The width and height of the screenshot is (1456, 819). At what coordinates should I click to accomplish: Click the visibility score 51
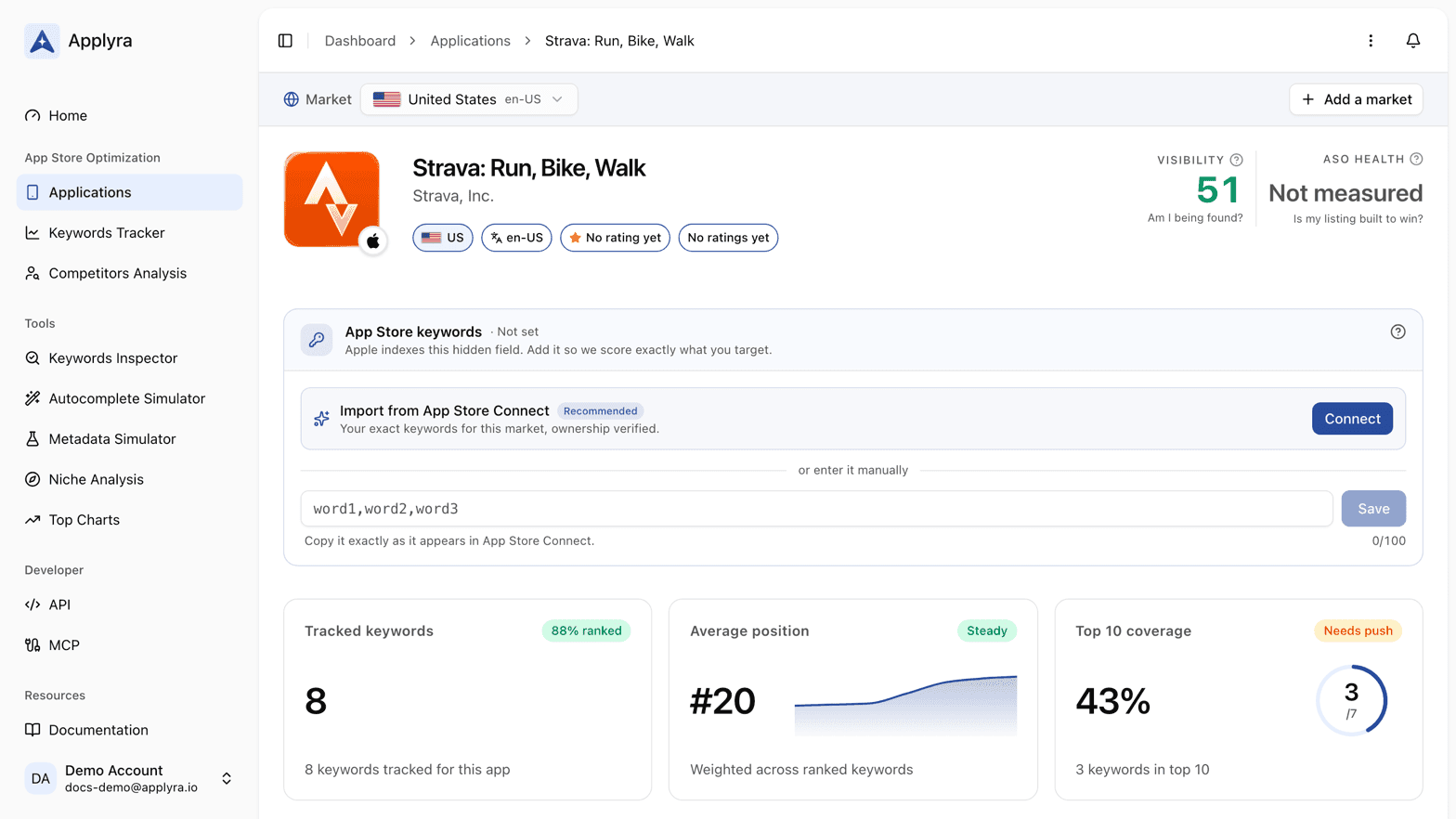tap(1218, 190)
